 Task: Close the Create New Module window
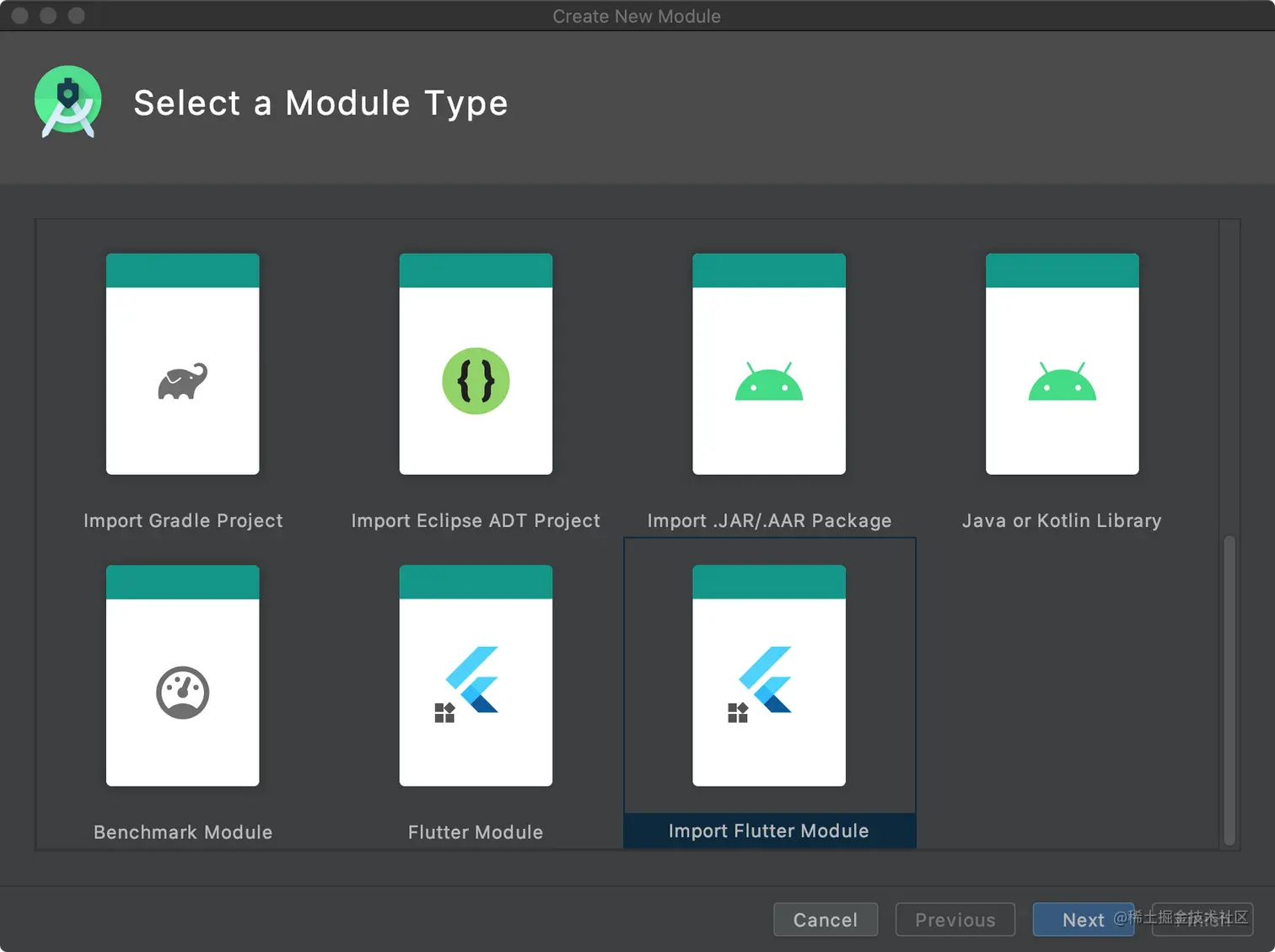pyautogui.click(x=20, y=15)
